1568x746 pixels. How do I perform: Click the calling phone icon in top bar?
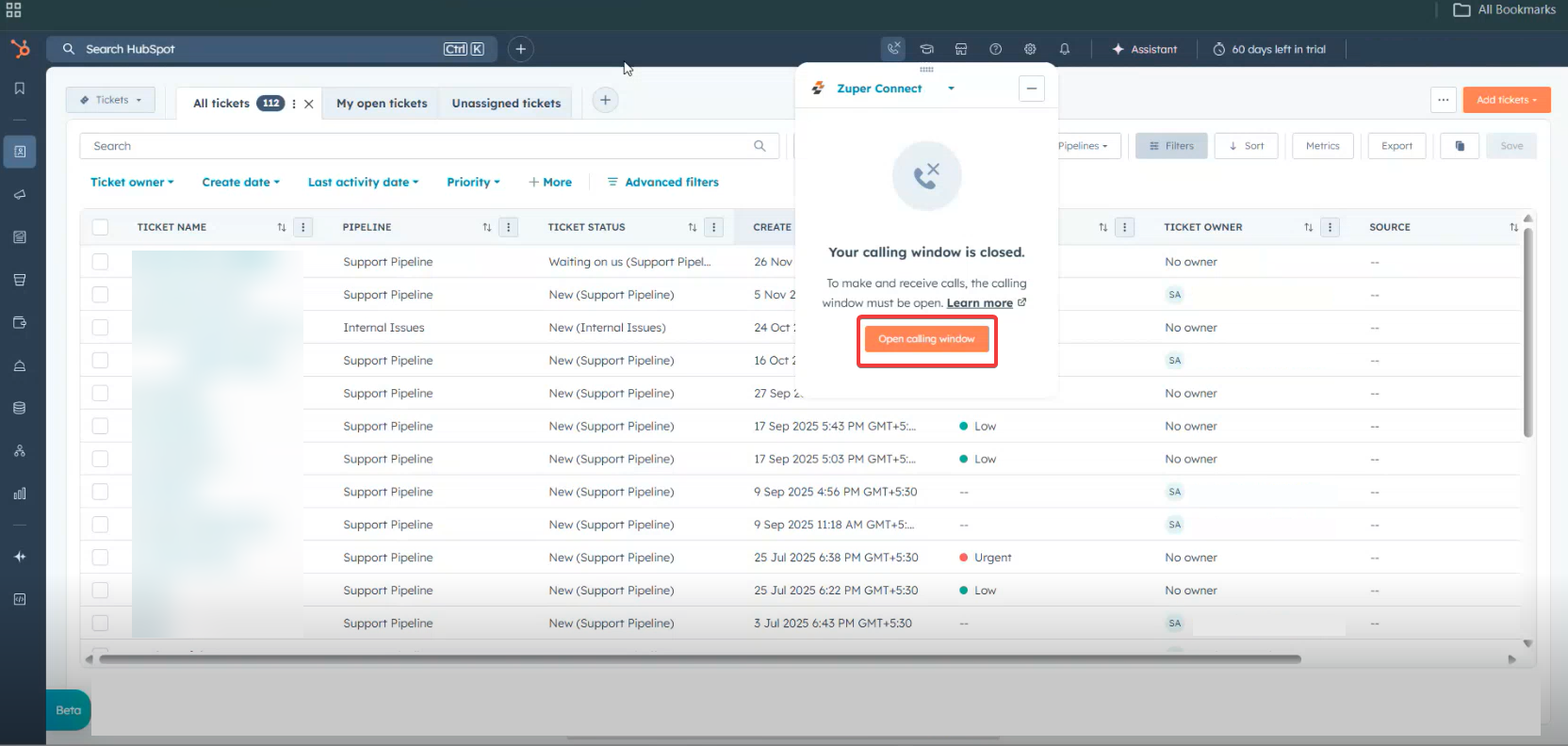click(893, 48)
